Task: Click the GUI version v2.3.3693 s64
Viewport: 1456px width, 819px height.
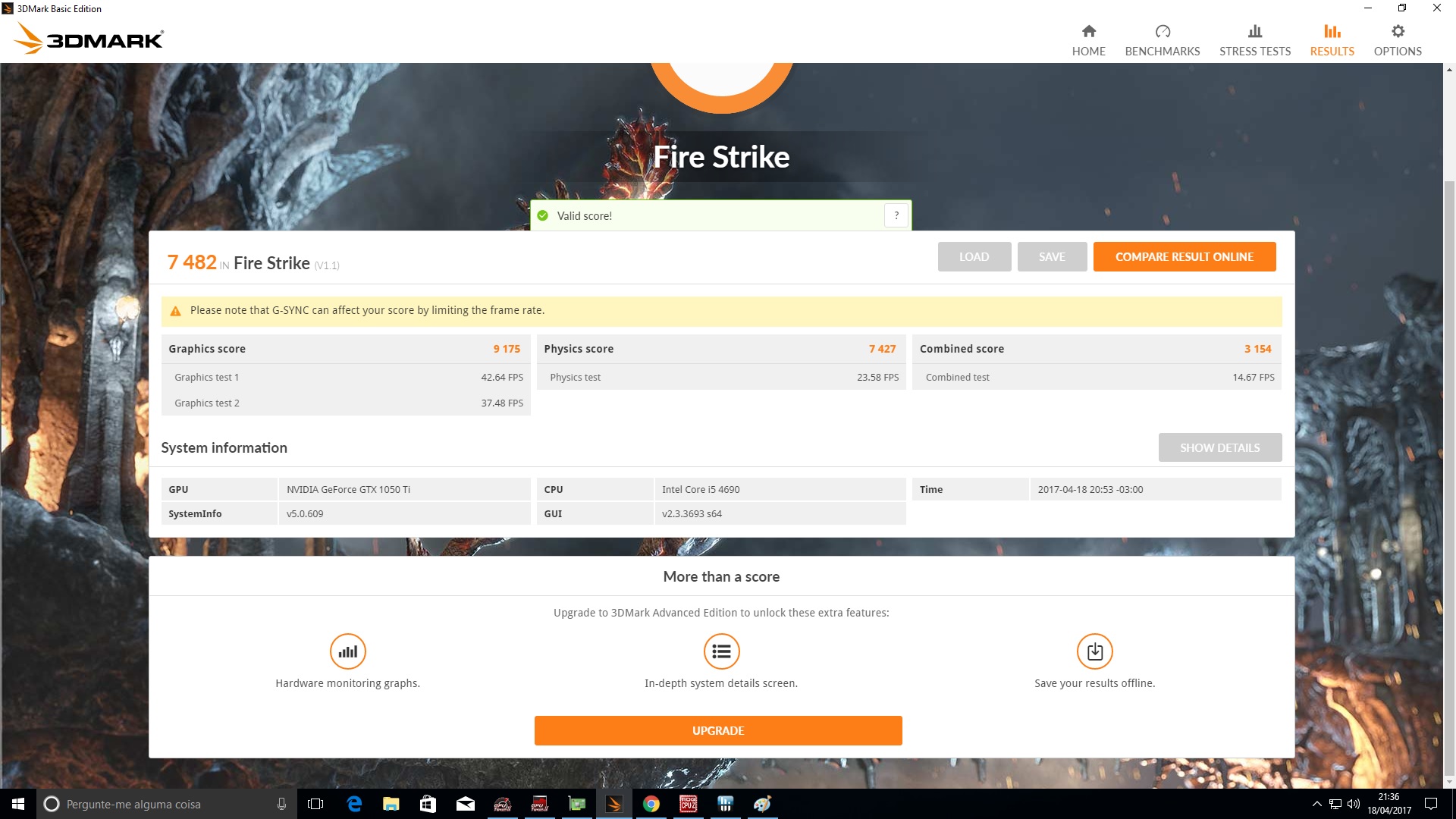Action: [692, 513]
